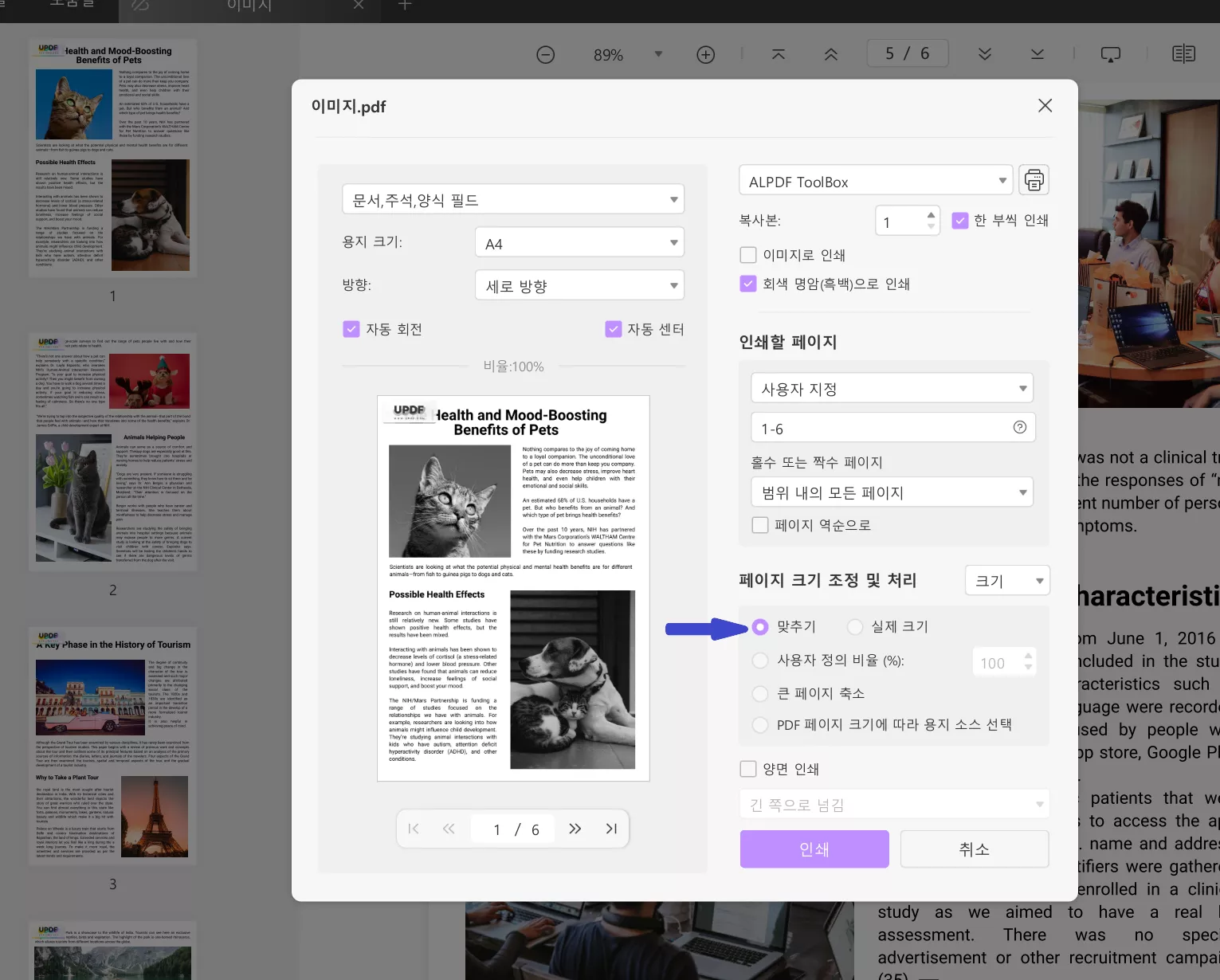Open 크기 page handling dropdown

pos(1007,580)
